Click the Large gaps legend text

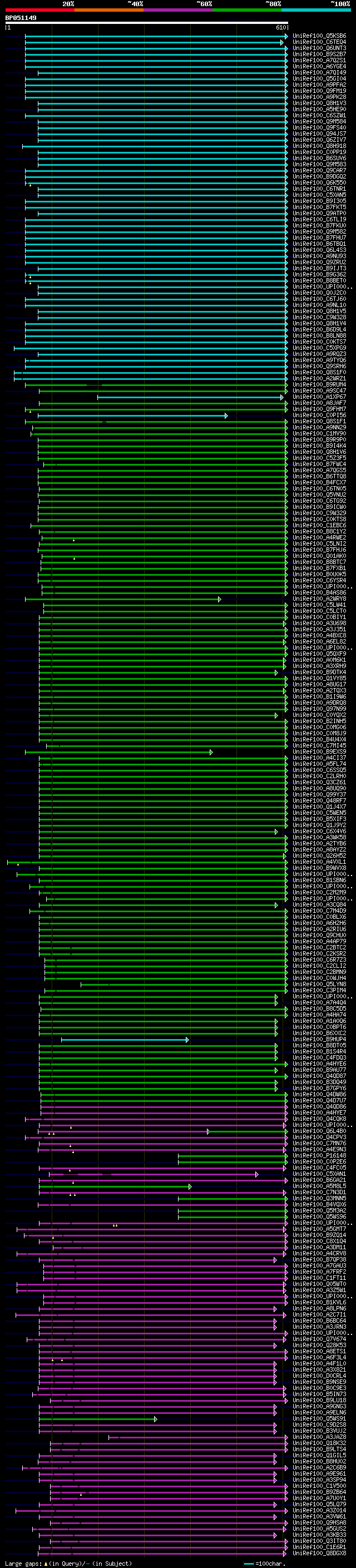(x=68, y=1564)
